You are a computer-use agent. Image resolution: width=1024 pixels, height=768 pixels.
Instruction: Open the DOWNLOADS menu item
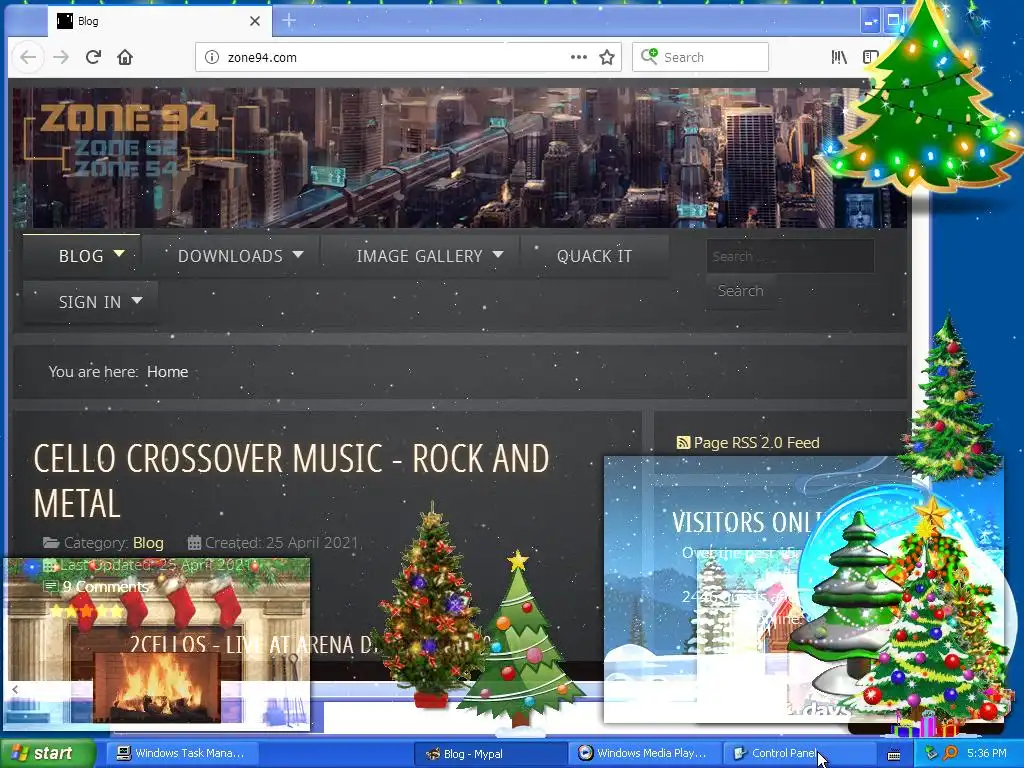pyautogui.click(x=230, y=256)
